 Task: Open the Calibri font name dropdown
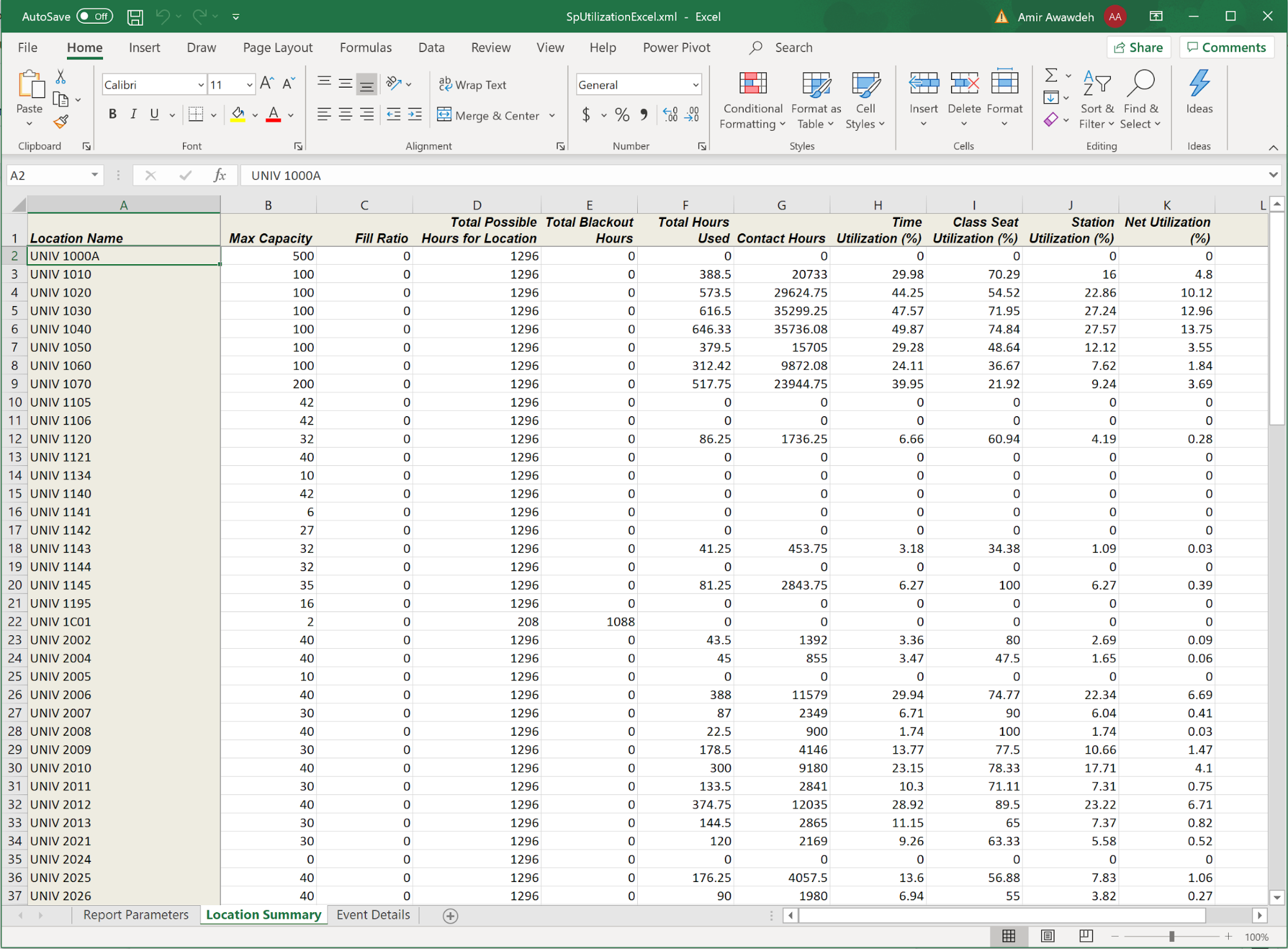(200, 85)
